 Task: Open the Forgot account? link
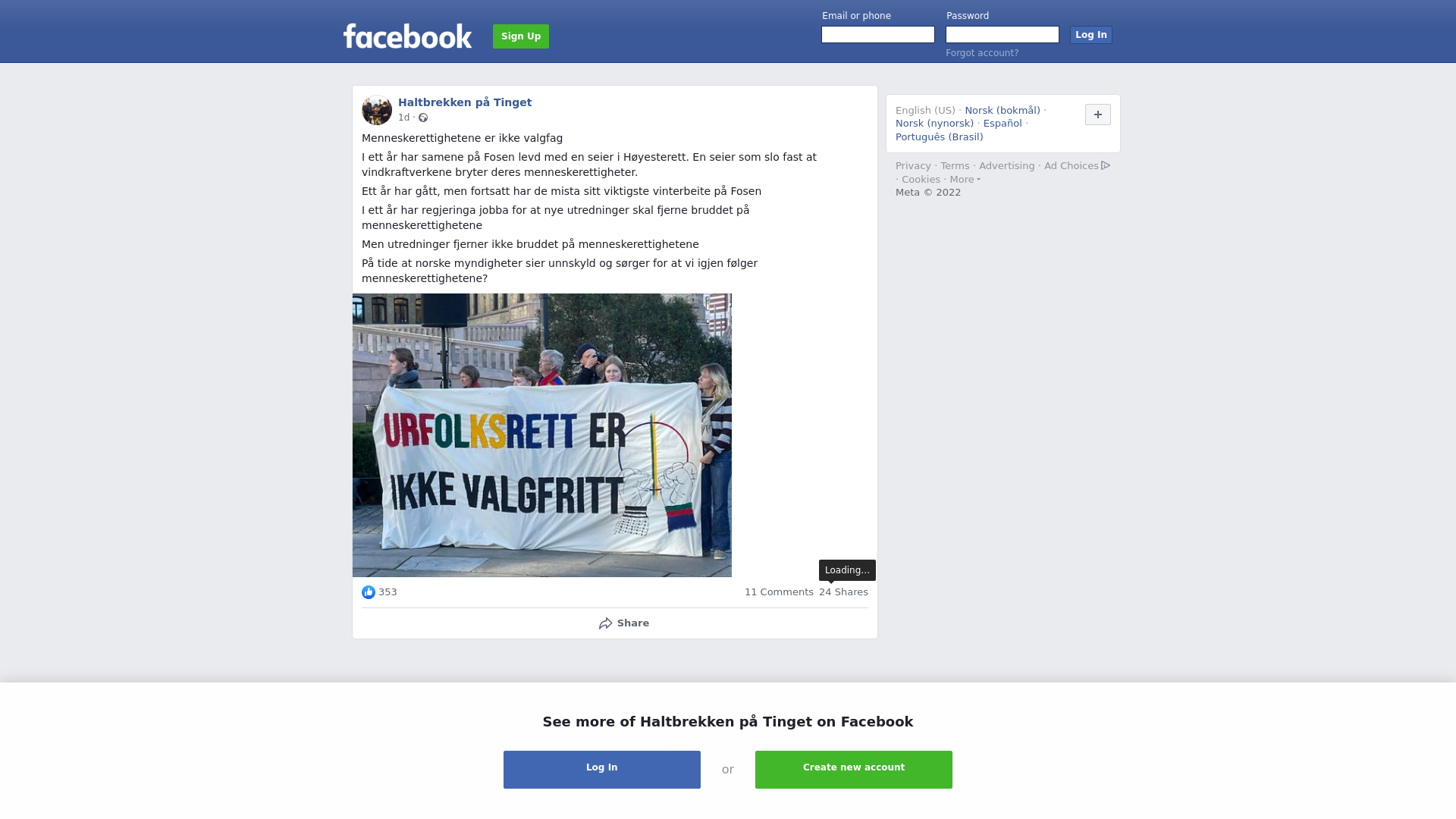tap(982, 53)
